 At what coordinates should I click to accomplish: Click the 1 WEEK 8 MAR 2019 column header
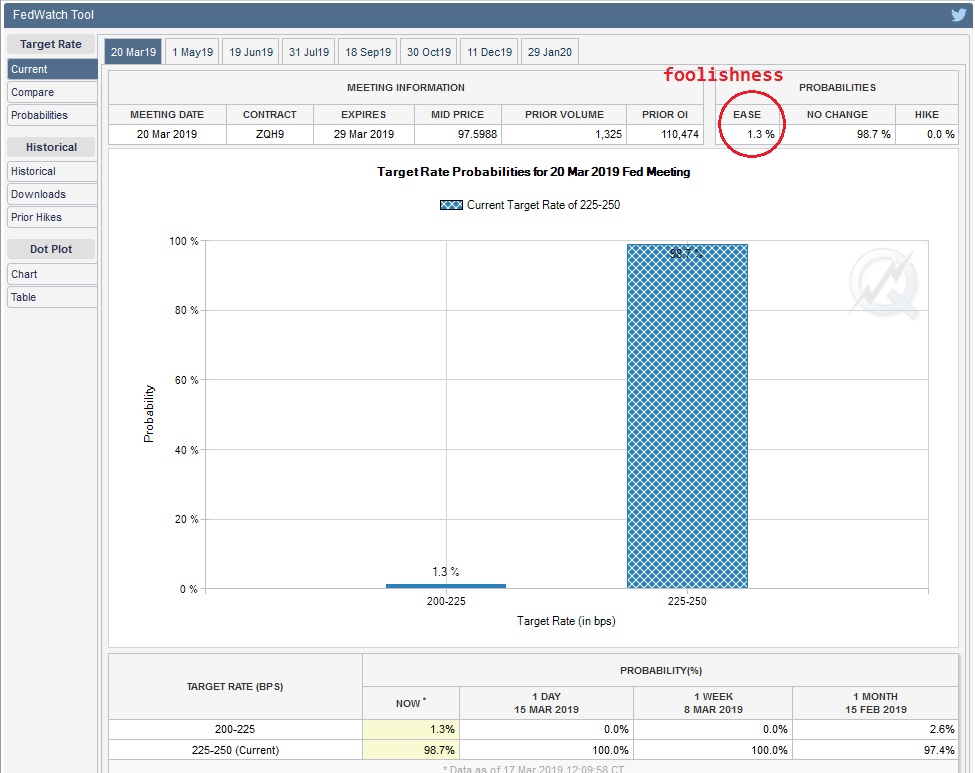pos(713,703)
